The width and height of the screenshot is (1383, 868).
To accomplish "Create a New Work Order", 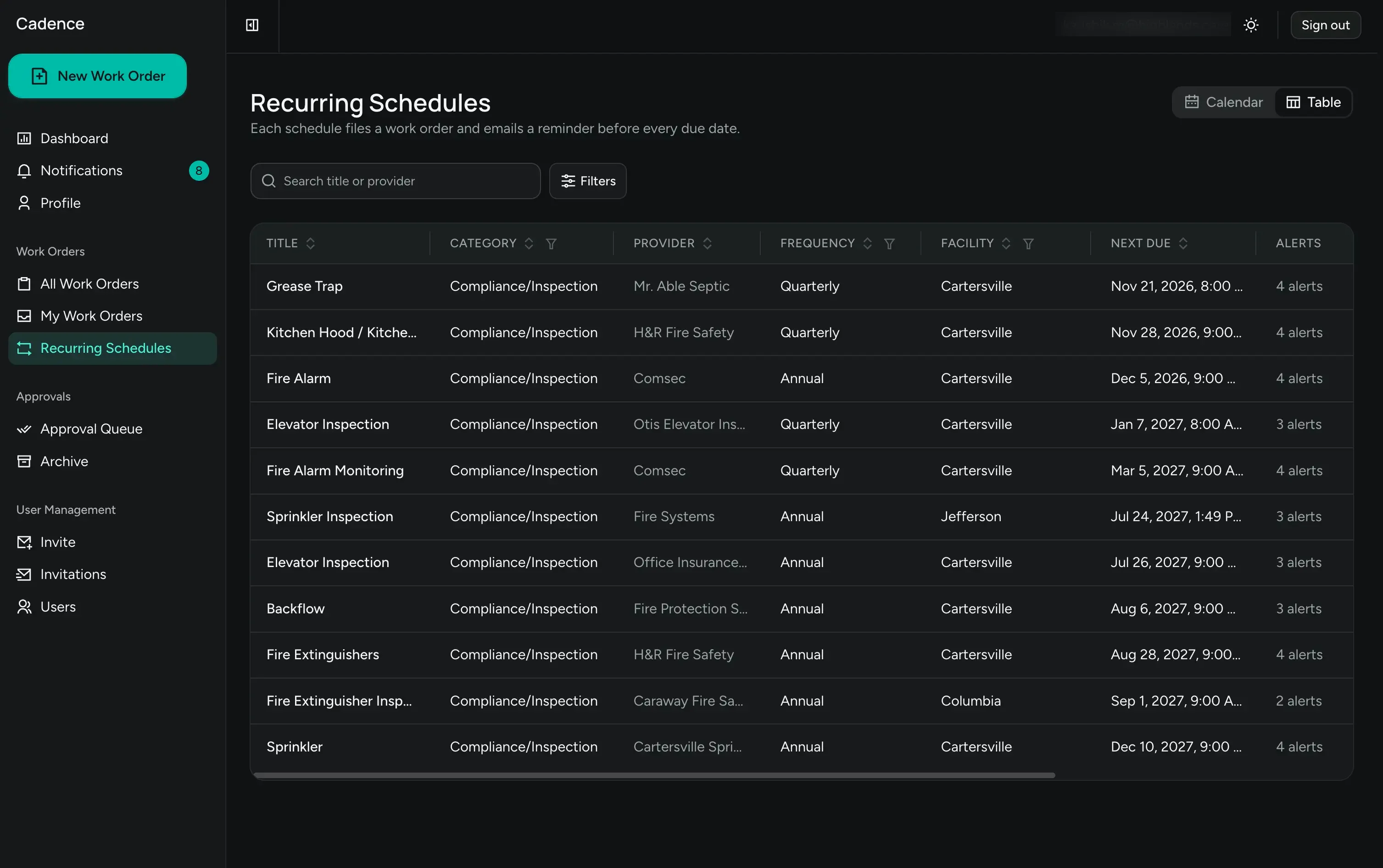I will [98, 76].
